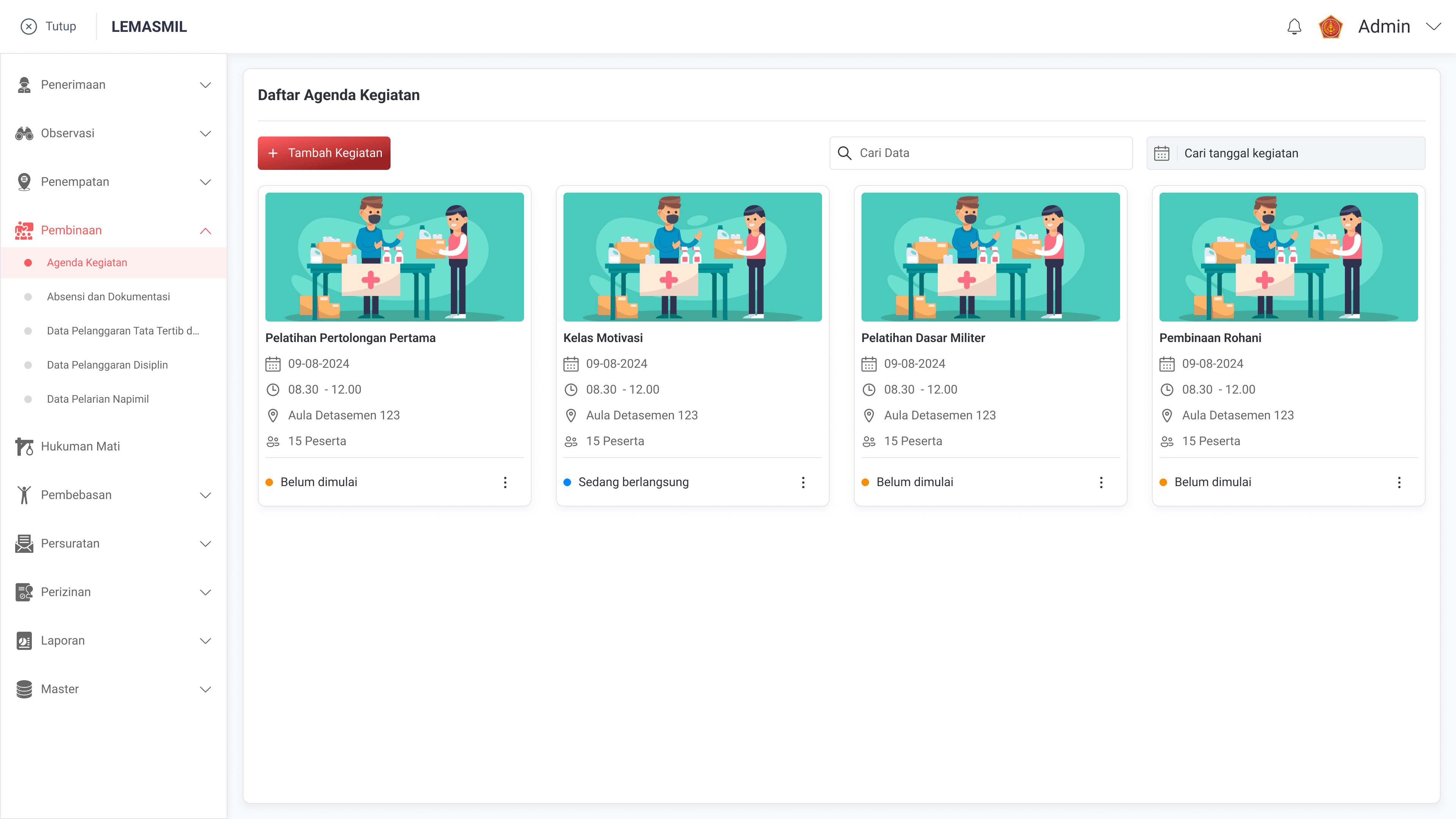This screenshot has width=1456, height=819.
Task: Open Data Pelanggaran Disiplin submenu item
Action: tap(107, 365)
